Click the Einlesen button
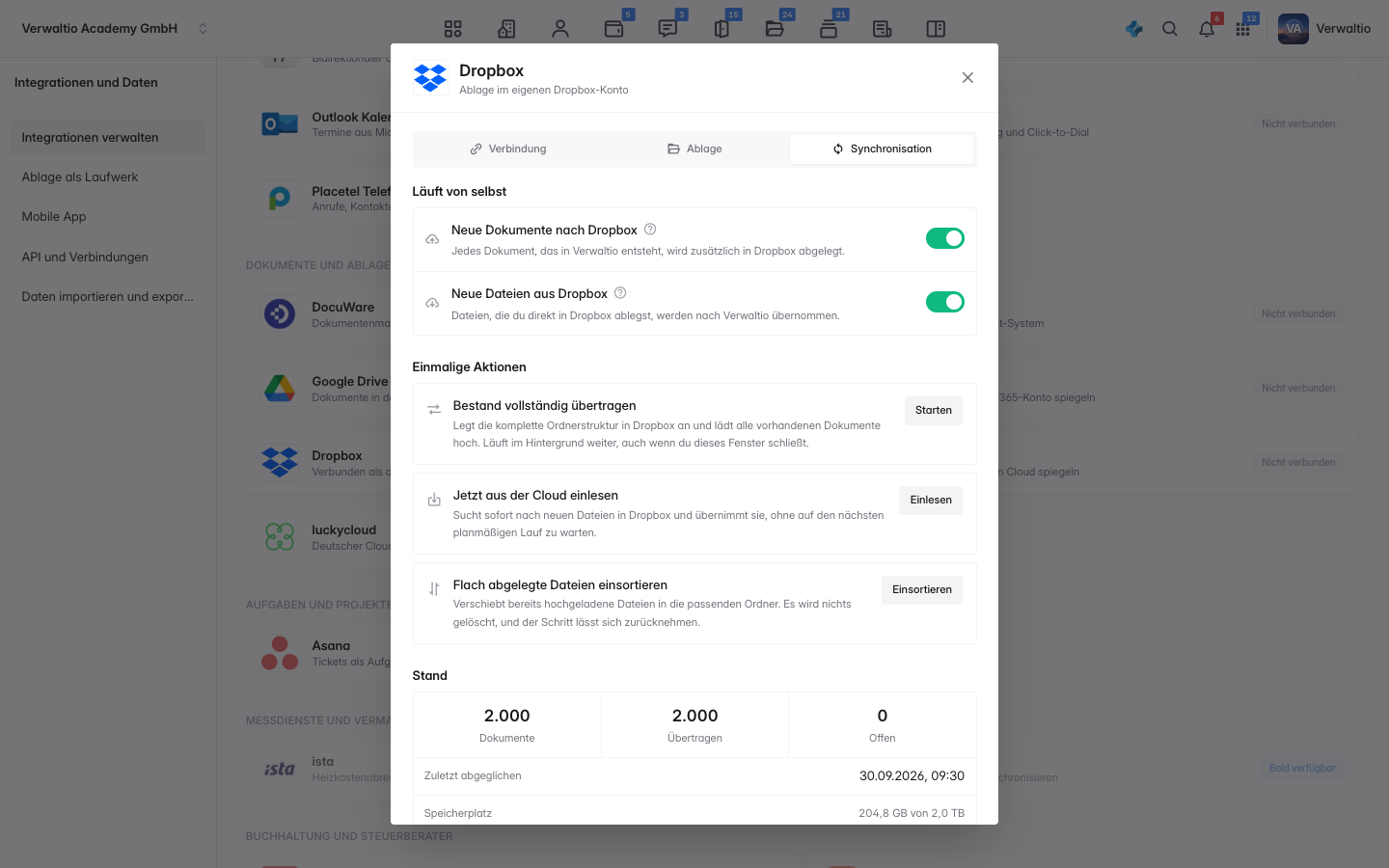 tap(931, 501)
